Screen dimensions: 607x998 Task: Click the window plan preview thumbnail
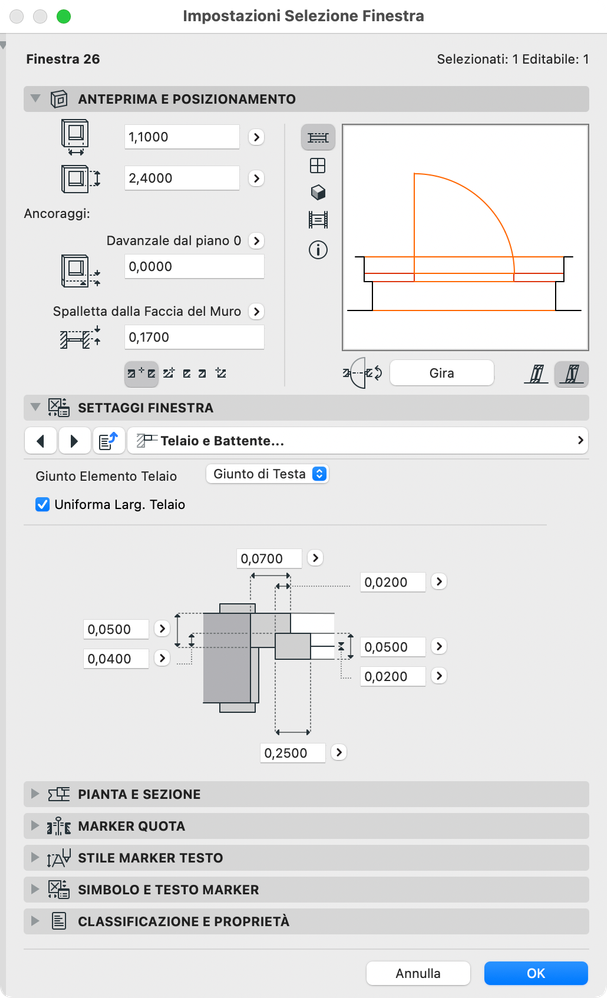pyautogui.click(x=465, y=237)
